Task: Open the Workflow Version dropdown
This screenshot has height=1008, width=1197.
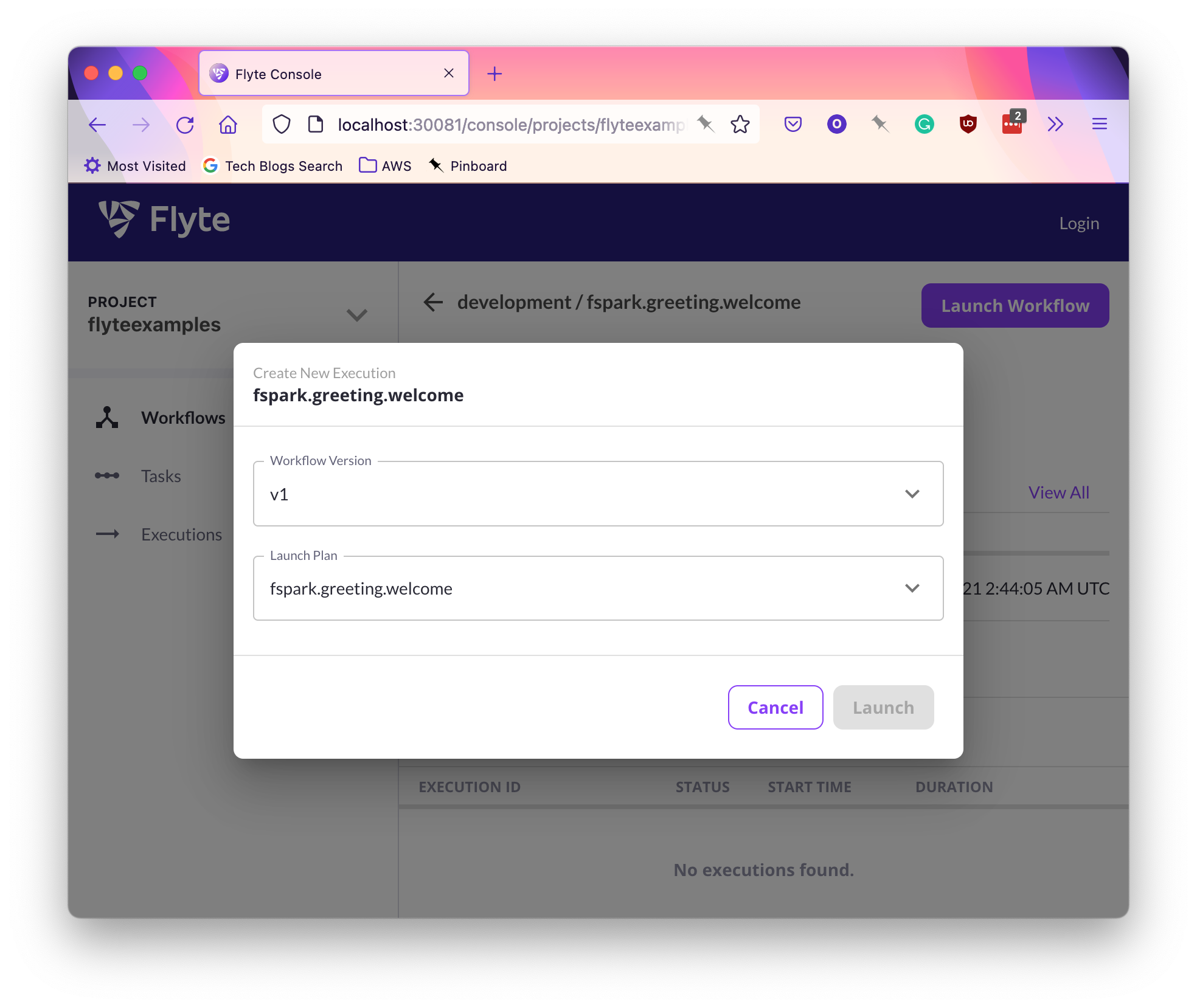Action: [x=912, y=494]
